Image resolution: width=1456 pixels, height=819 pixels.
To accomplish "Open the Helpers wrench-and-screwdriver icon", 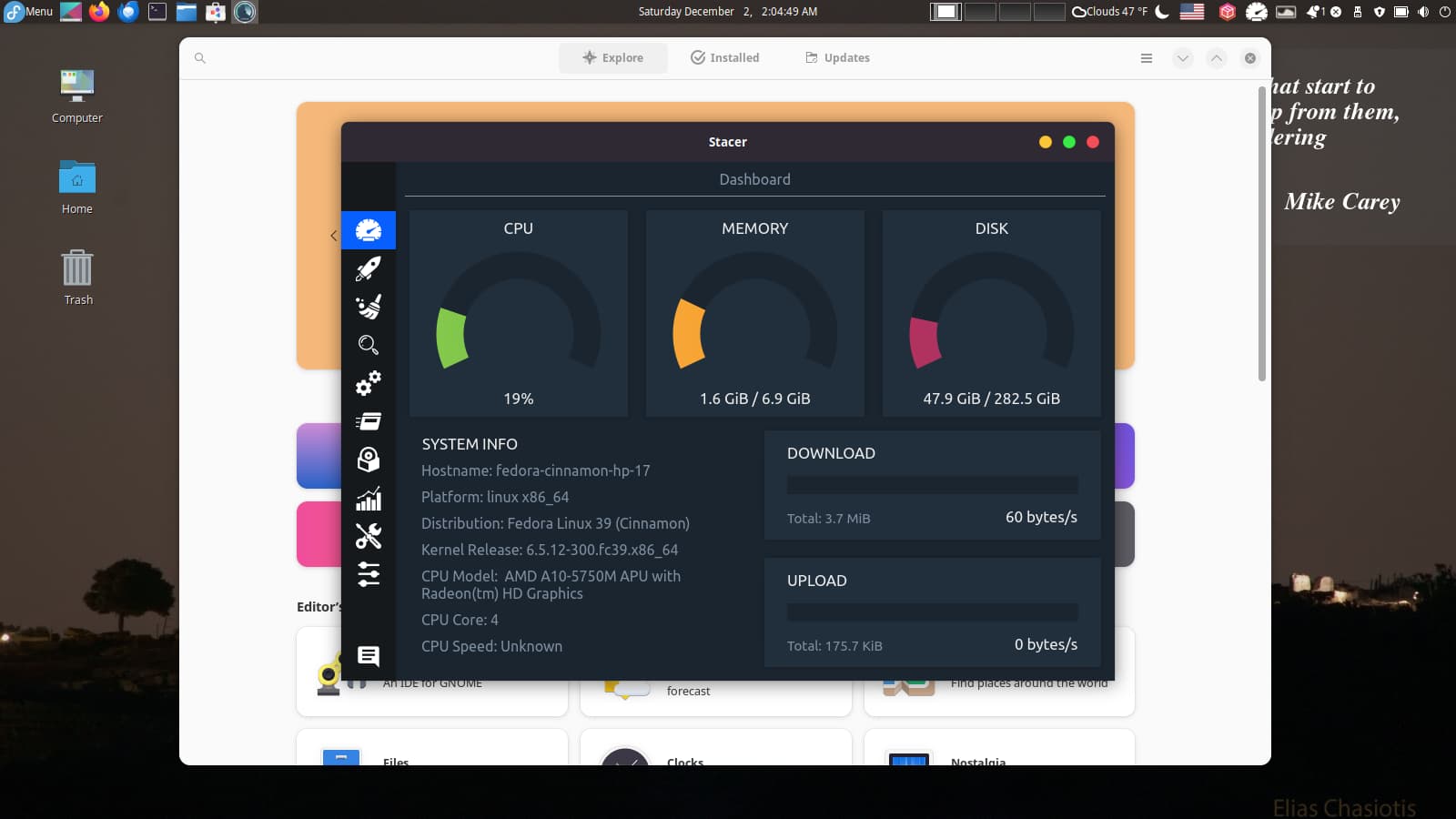I will click(369, 536).
